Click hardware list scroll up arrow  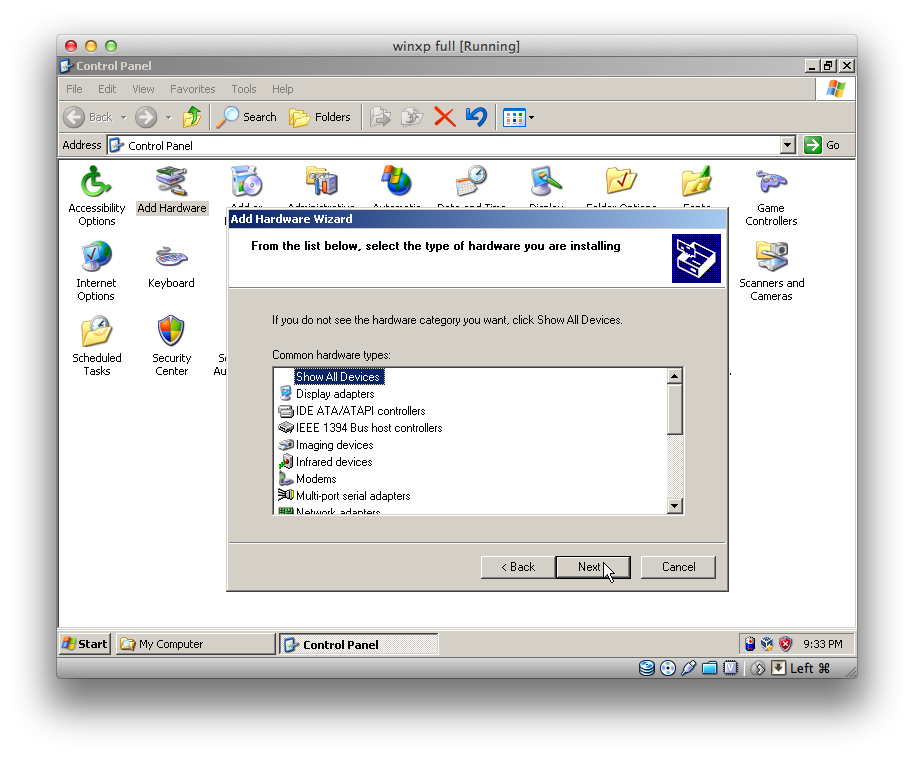[x=674, y=376]
